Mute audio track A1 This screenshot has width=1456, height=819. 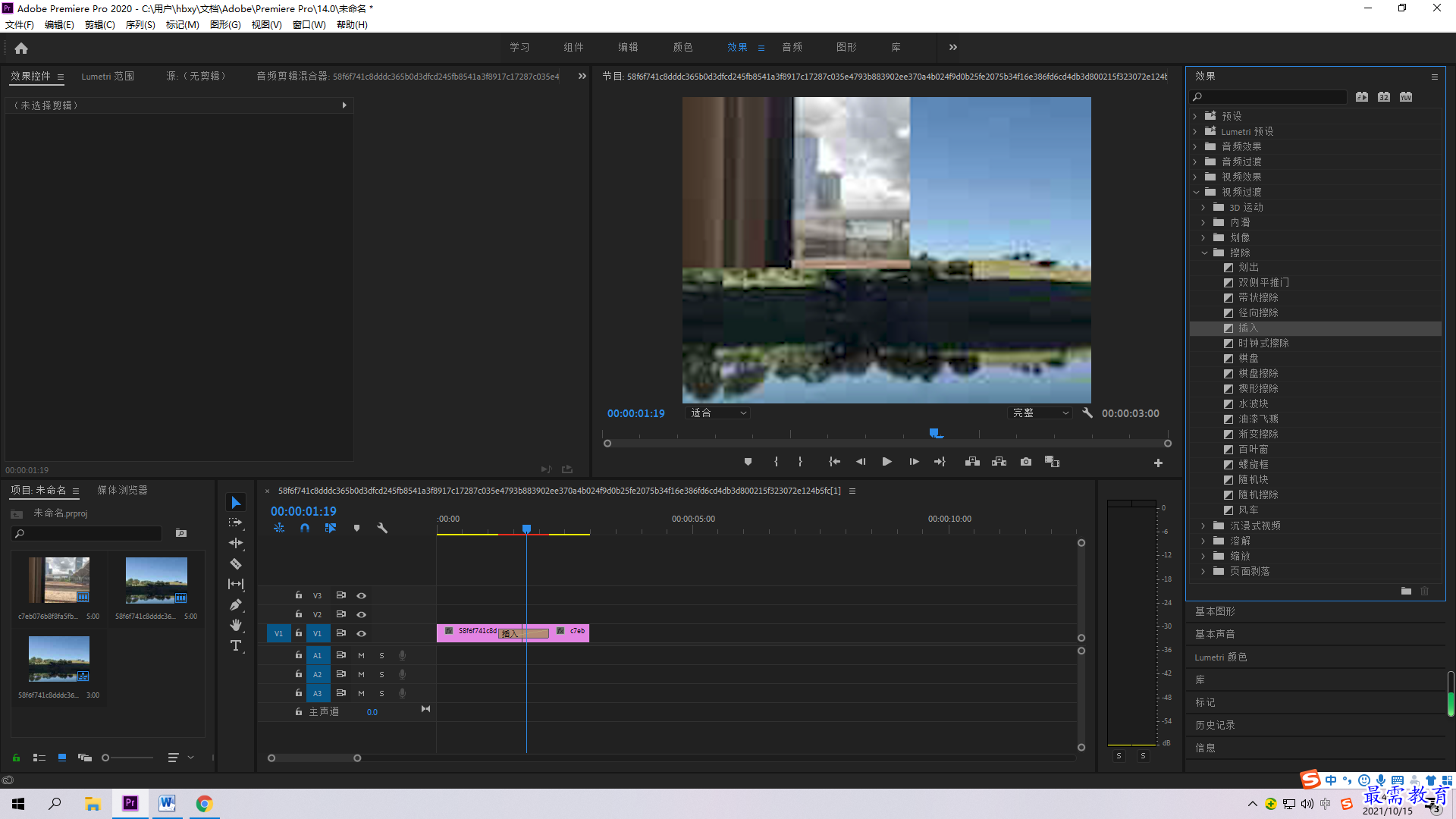click(361, 655)
